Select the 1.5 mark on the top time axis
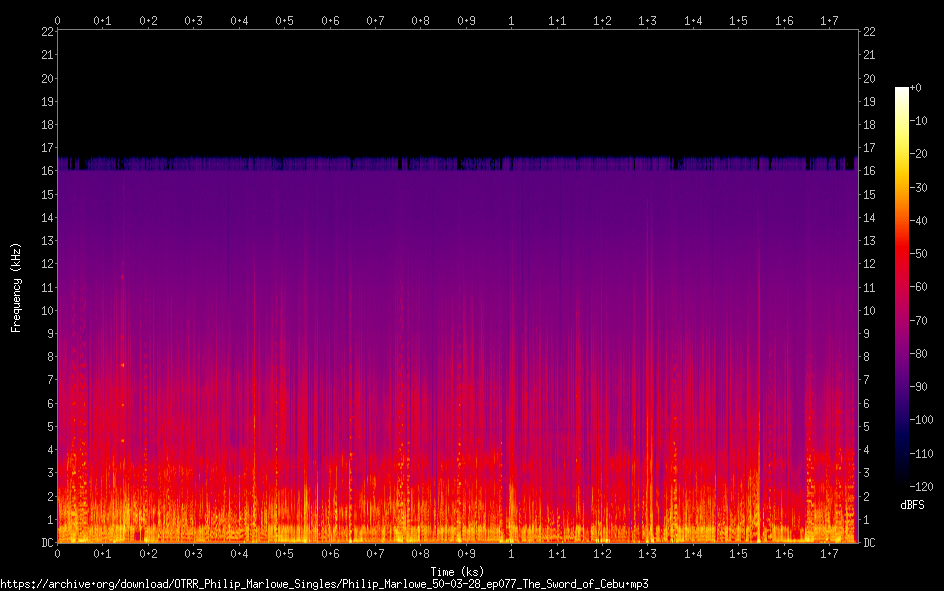The image size is (944, 591). [738, 20]
